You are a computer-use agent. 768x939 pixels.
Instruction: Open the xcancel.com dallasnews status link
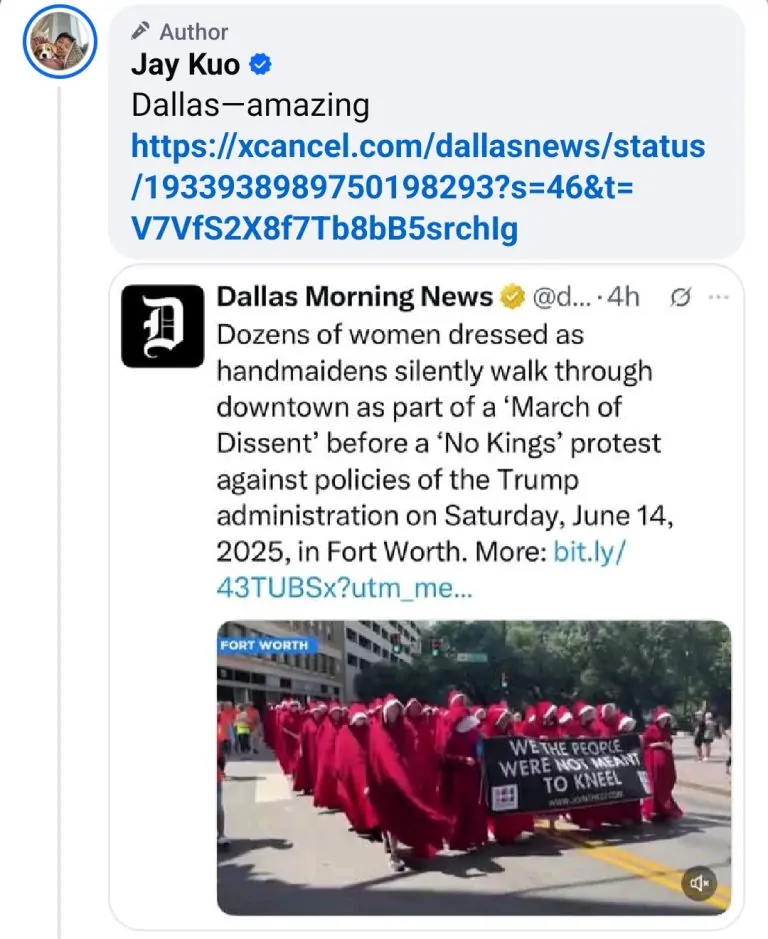[x=418, y=188]
